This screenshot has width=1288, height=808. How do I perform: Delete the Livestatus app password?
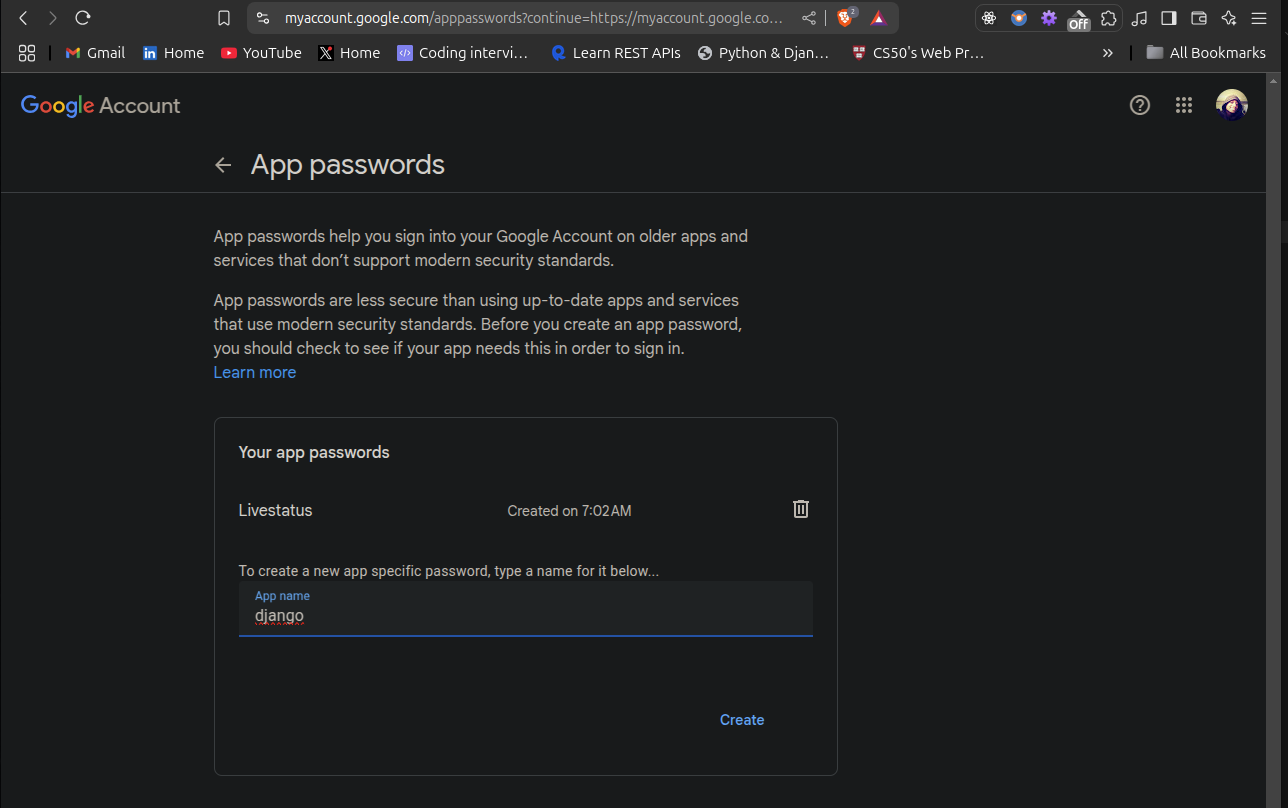point(801,509)
